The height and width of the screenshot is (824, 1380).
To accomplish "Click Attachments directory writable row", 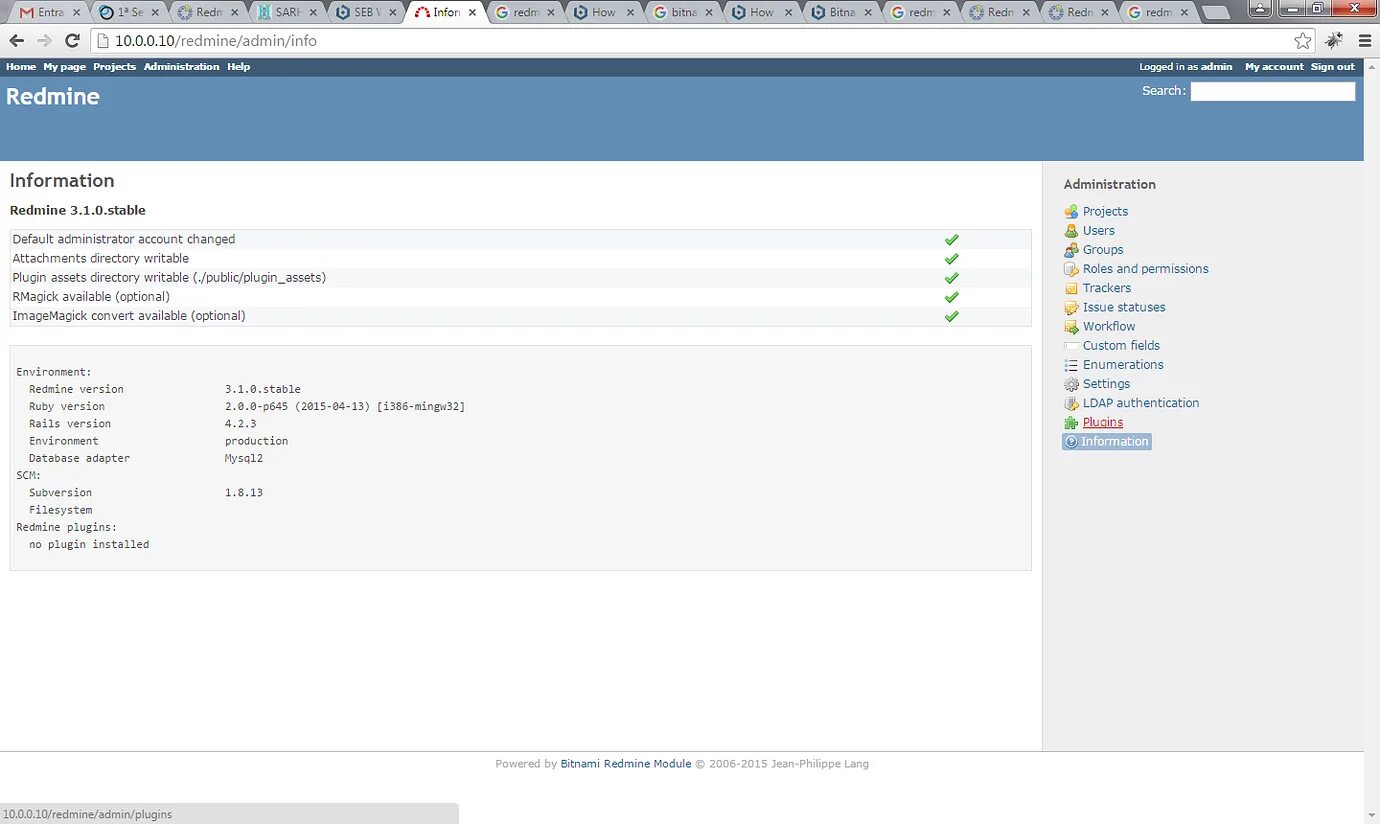I will click(x=520, y=258).
